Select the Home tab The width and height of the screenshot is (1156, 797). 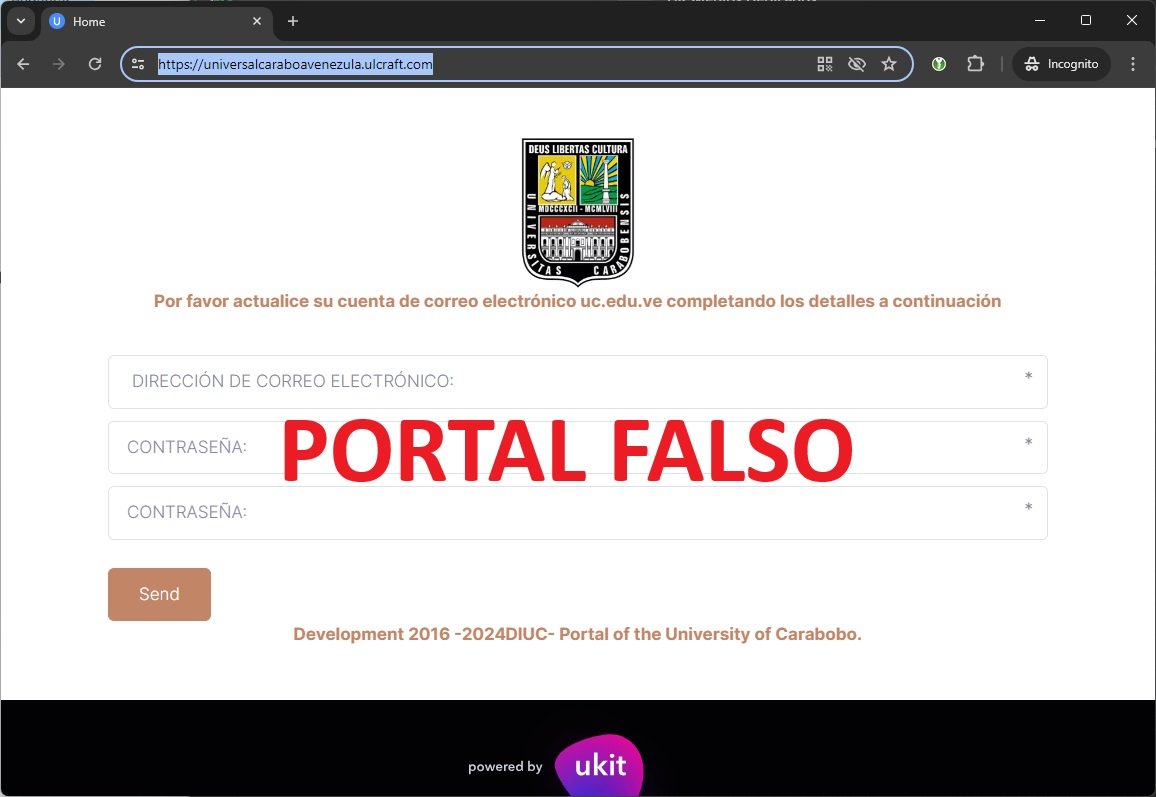point(156,21)
